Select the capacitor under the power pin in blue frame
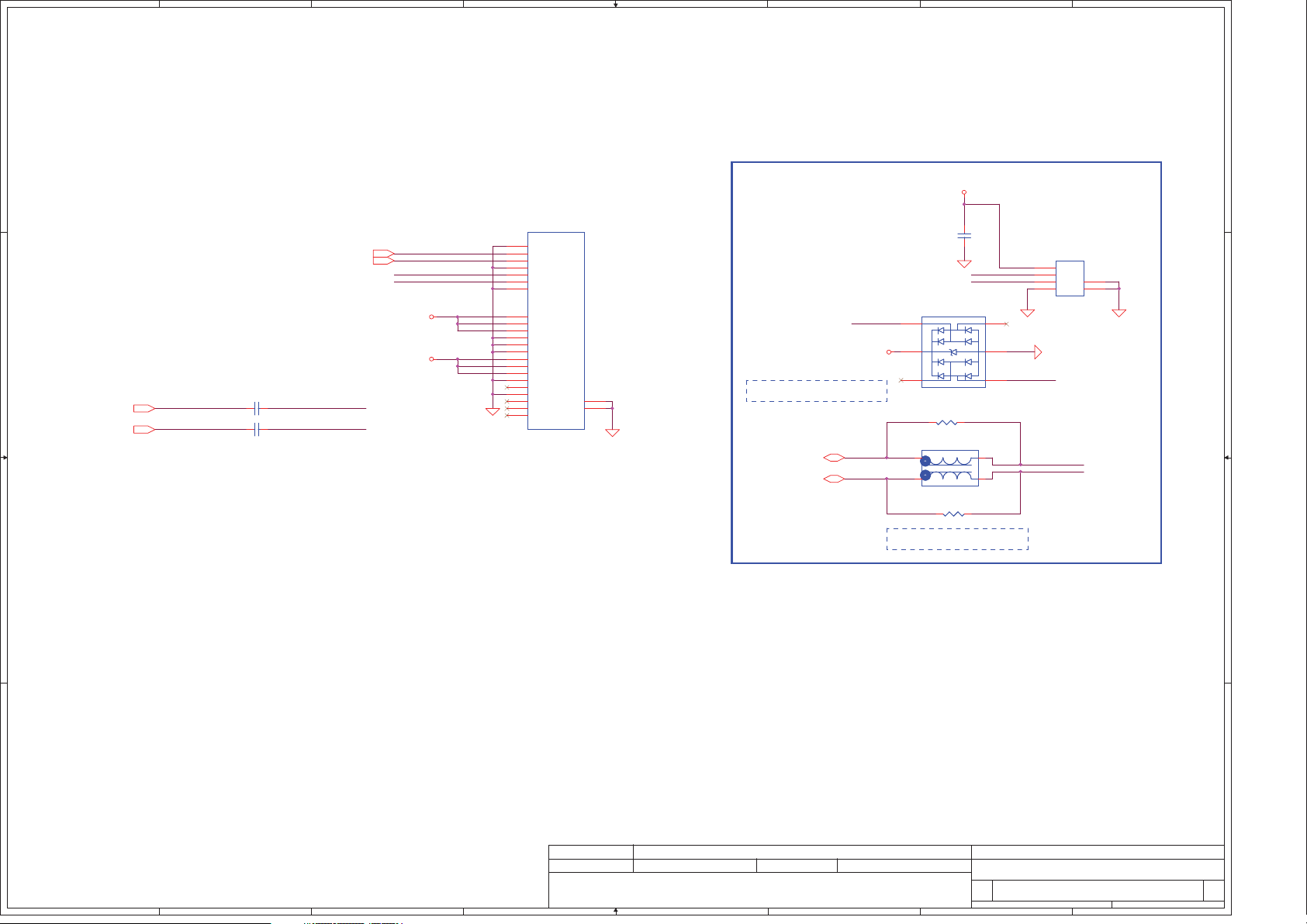 tap(964, 234)
